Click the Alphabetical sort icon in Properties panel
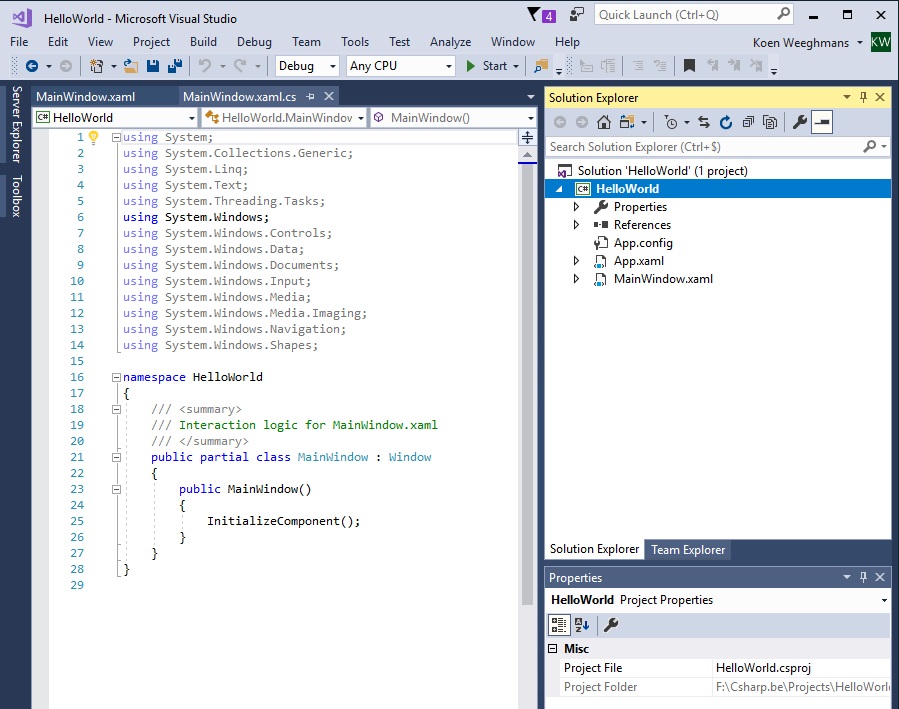 582,625
